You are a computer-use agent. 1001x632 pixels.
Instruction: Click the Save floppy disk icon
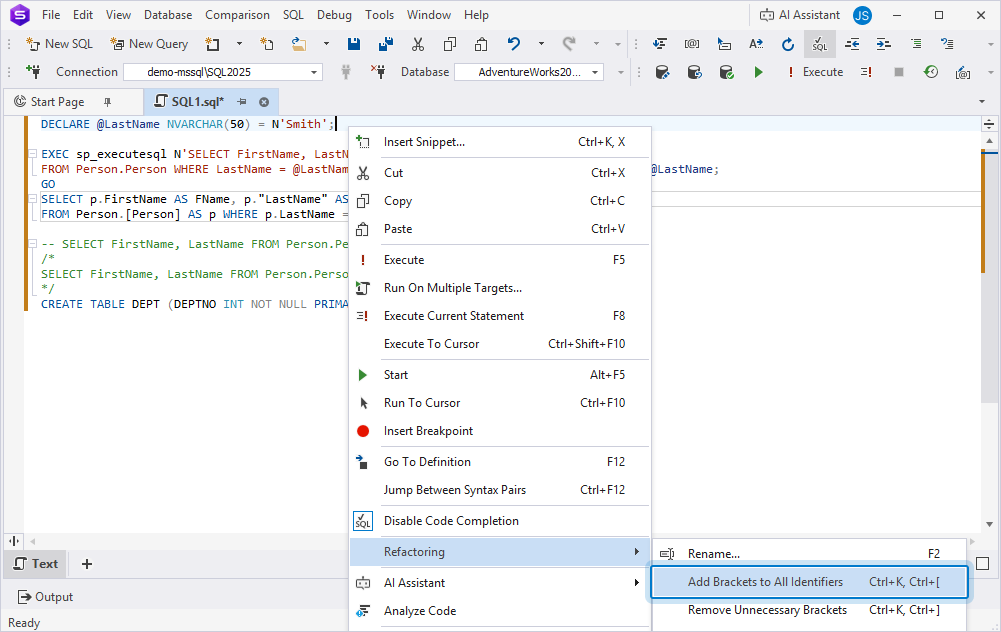pos(354,44)
